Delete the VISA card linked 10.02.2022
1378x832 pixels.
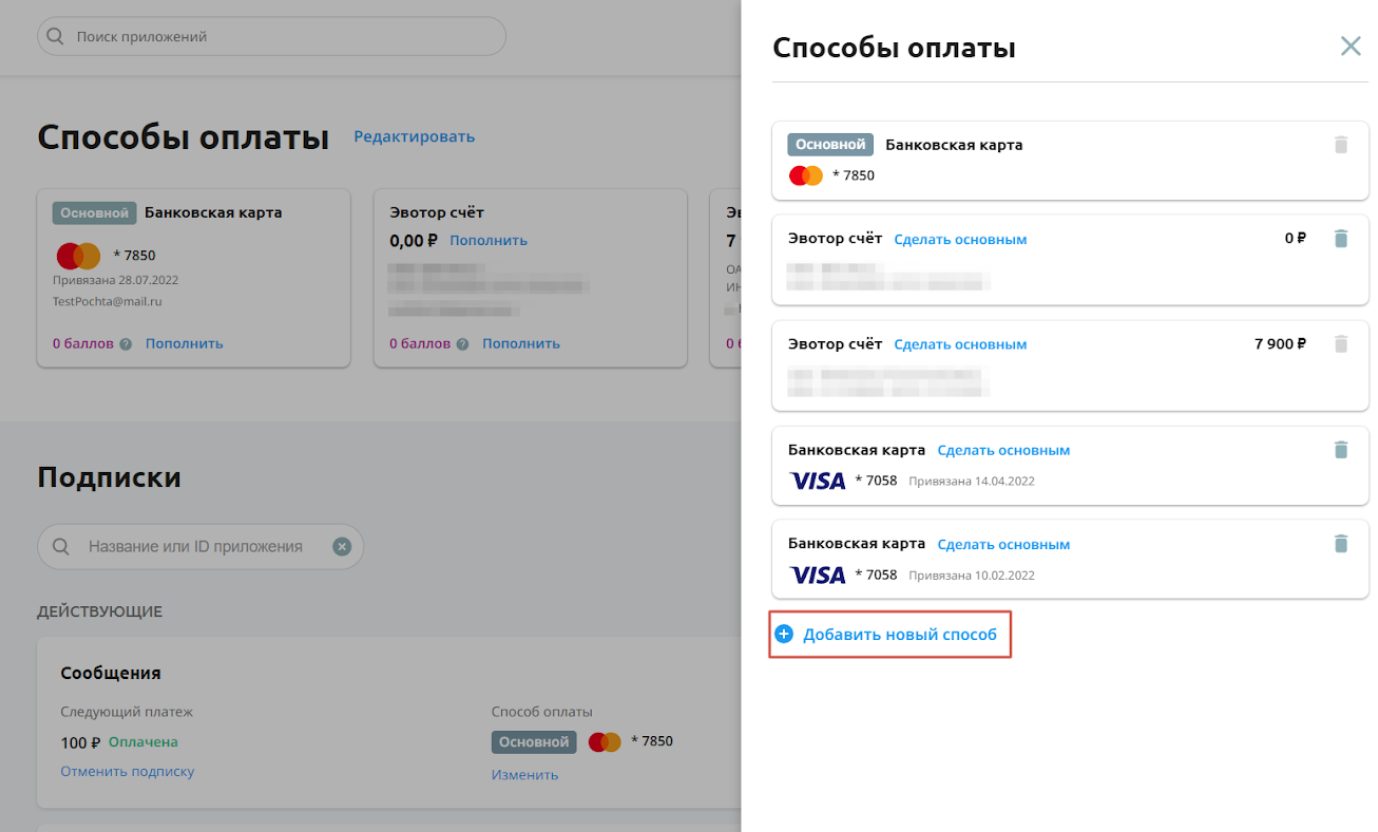click(x=1341, y=544)
